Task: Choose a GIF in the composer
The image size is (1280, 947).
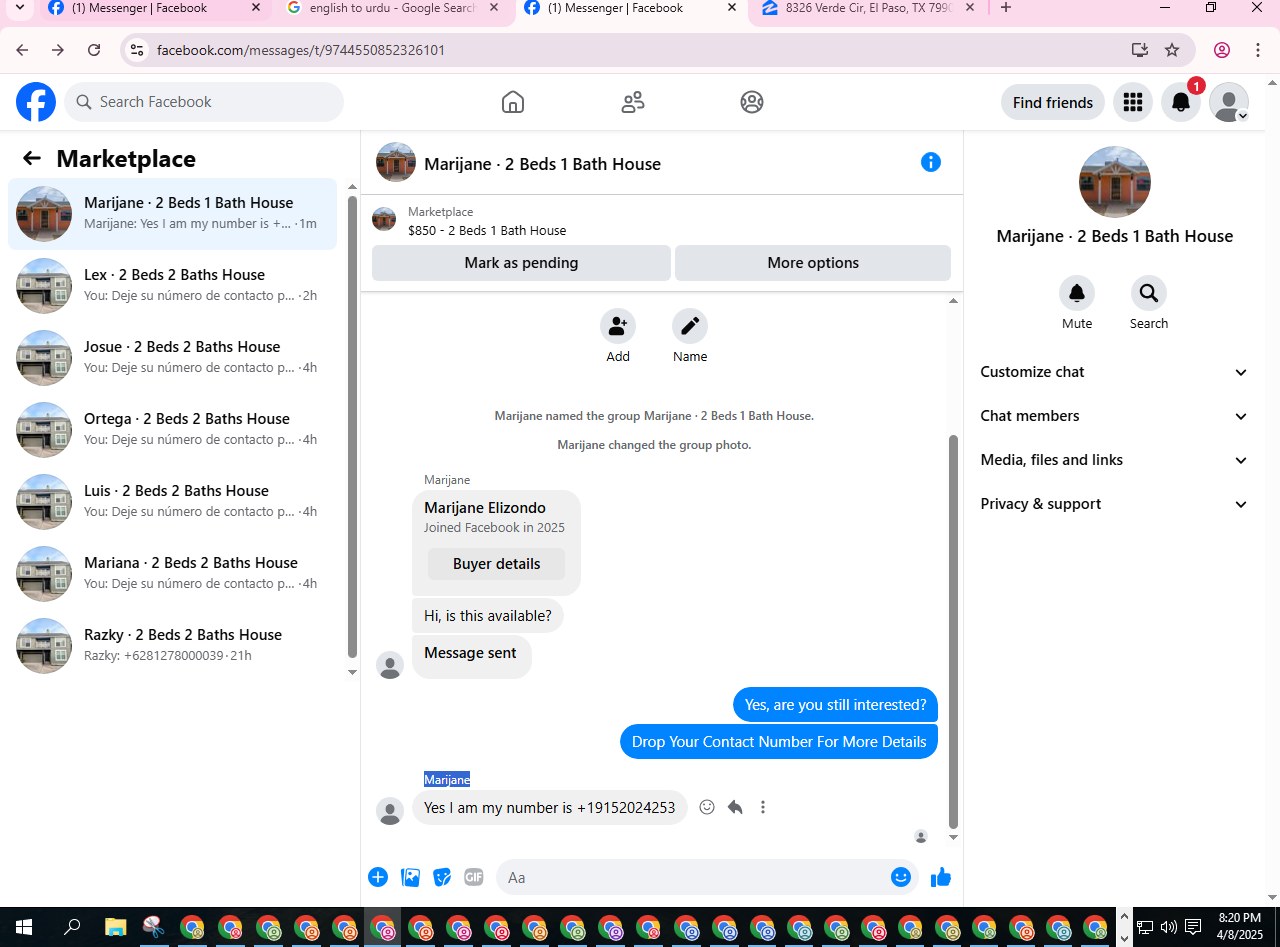Action: coord(473,877)
